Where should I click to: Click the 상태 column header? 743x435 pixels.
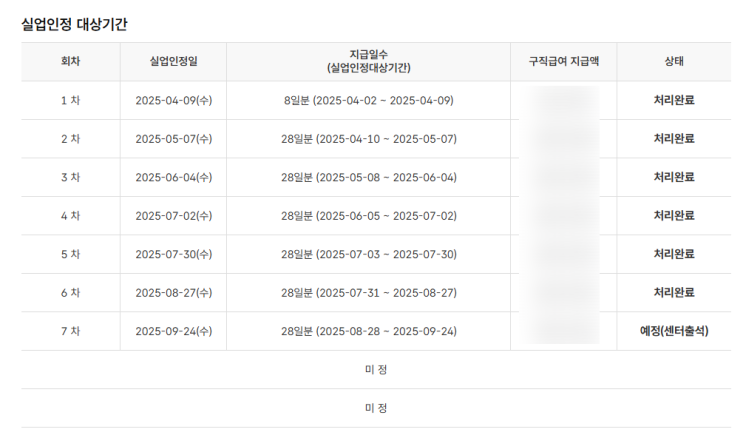click(x=674, y=62)
